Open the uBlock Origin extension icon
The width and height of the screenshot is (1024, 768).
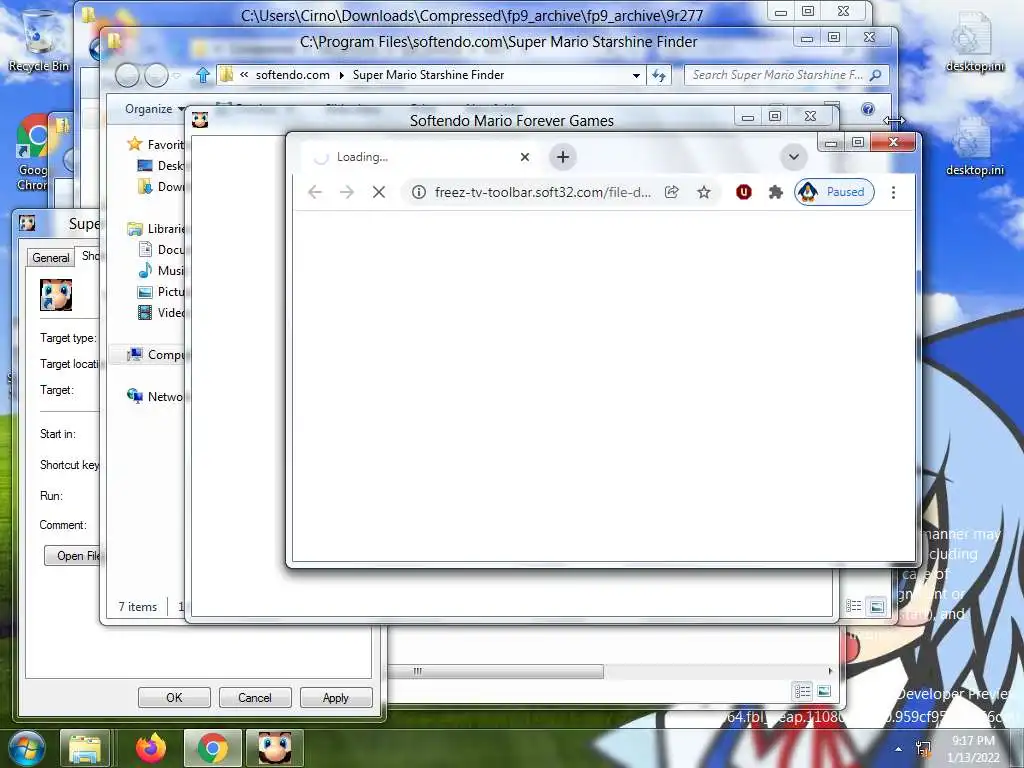click(x=744, y=192)
